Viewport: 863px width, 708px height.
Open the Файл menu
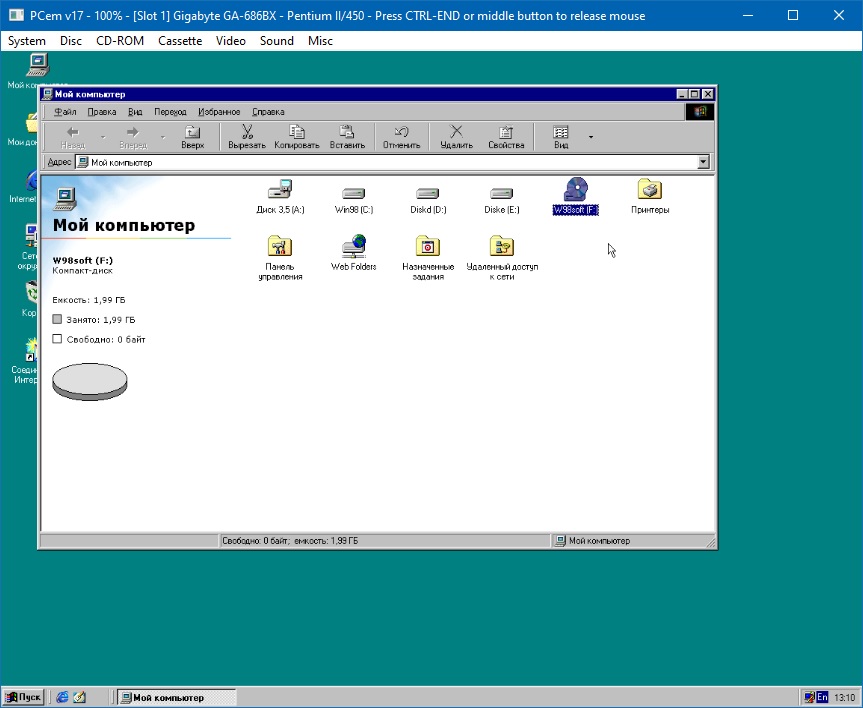pyautogui.click(x=65, y=112)
